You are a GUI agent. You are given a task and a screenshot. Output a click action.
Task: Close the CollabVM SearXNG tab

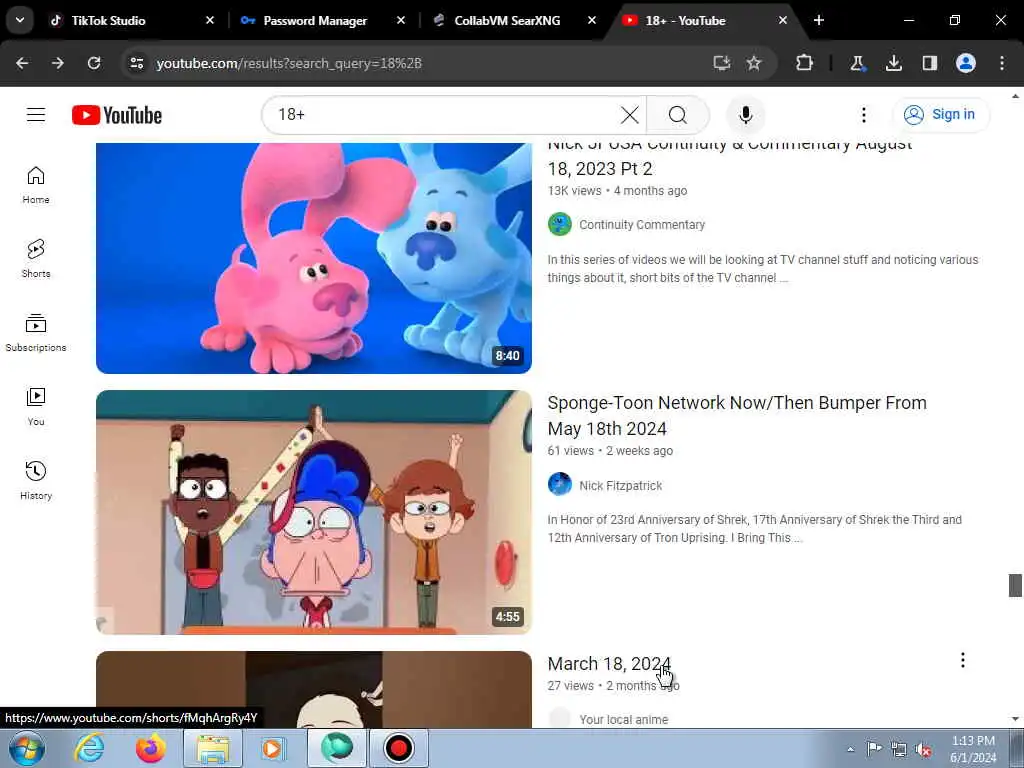coord(592,21)
